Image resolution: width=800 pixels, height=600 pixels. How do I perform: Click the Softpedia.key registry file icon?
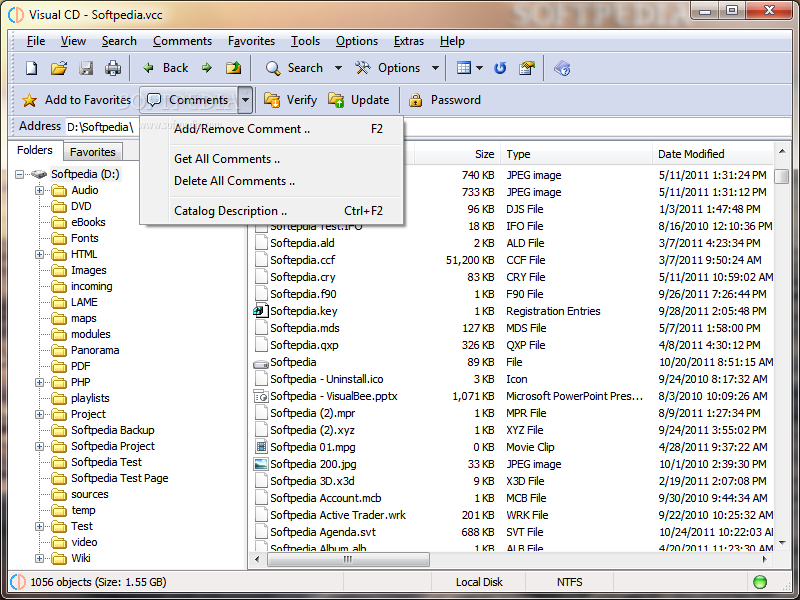(x=261, y=311)
